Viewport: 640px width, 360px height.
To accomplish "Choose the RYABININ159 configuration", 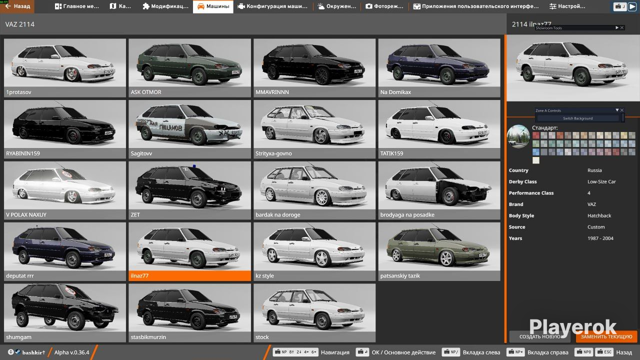I will pos(65,129).
